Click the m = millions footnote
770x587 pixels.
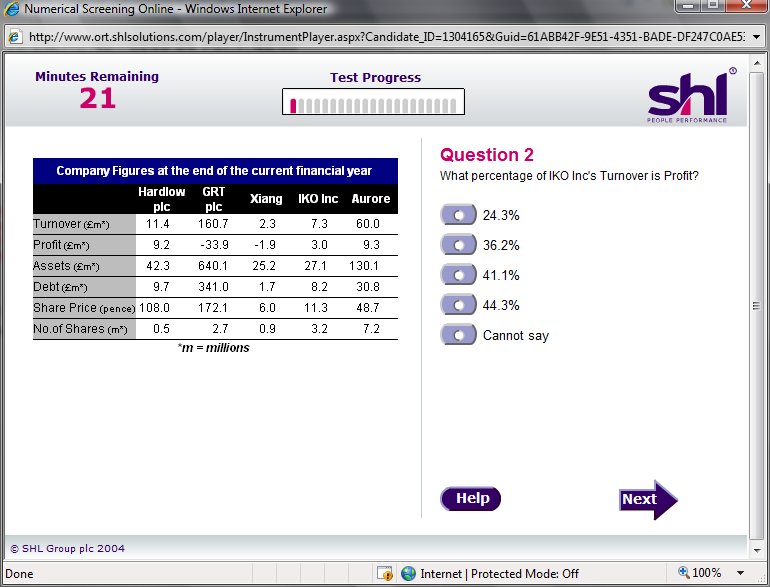(x=214, y=348)
